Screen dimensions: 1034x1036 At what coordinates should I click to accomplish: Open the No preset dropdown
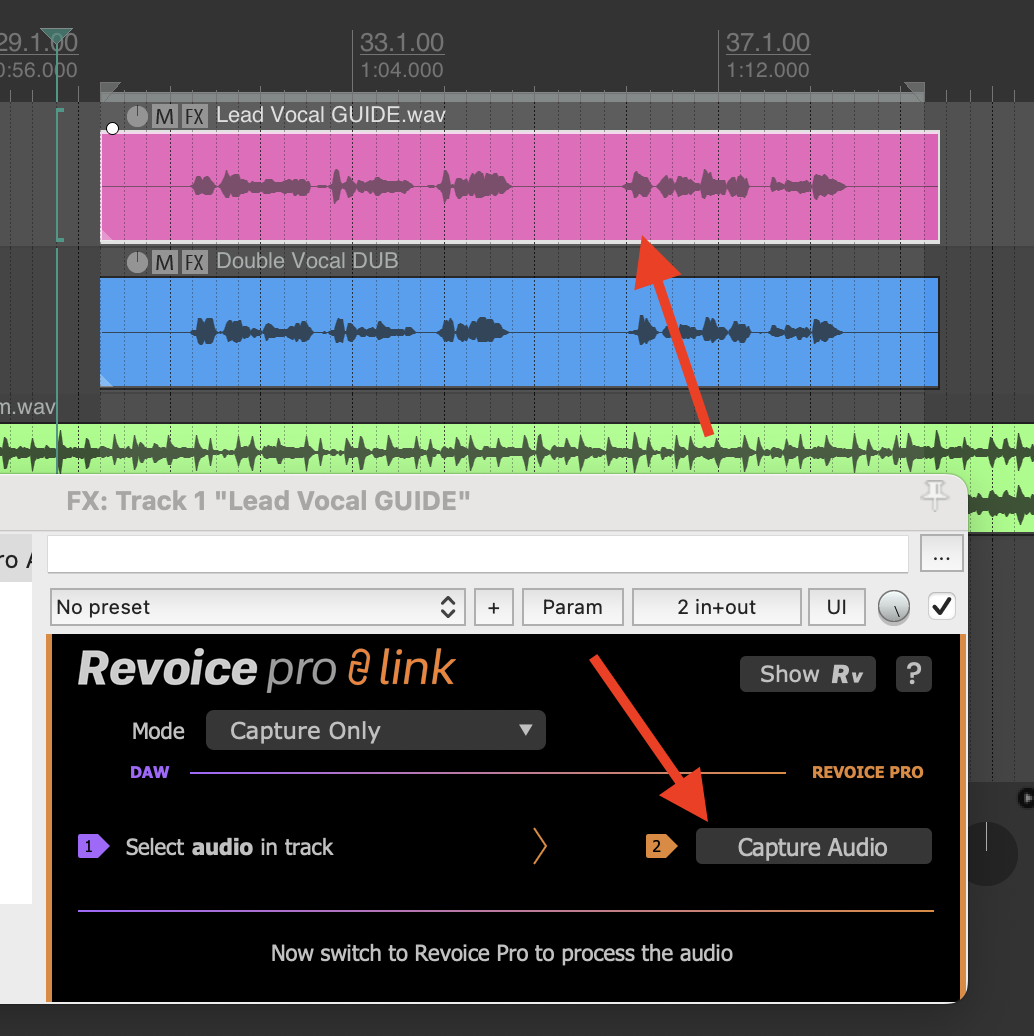click(x=257, y=607)
